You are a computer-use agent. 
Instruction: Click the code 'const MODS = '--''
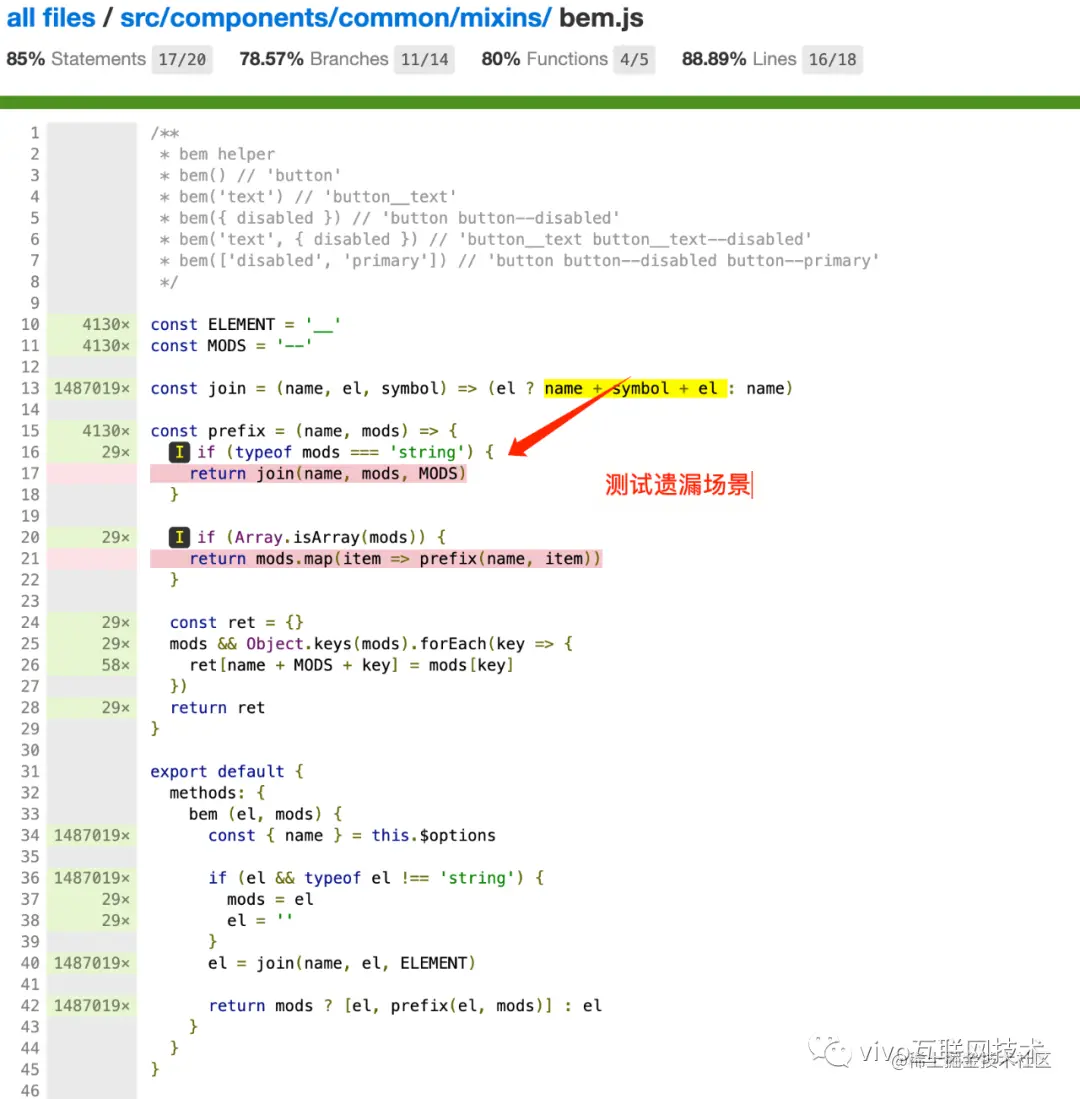(231, 346)
